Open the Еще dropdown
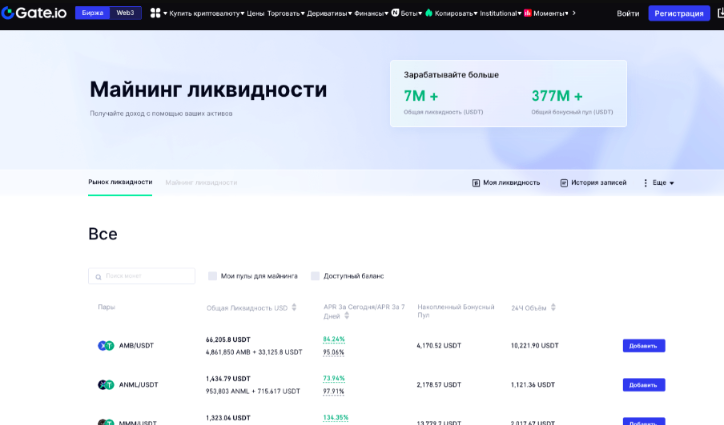The height and width of the screenshot is (425, 724). pos(664,183)
